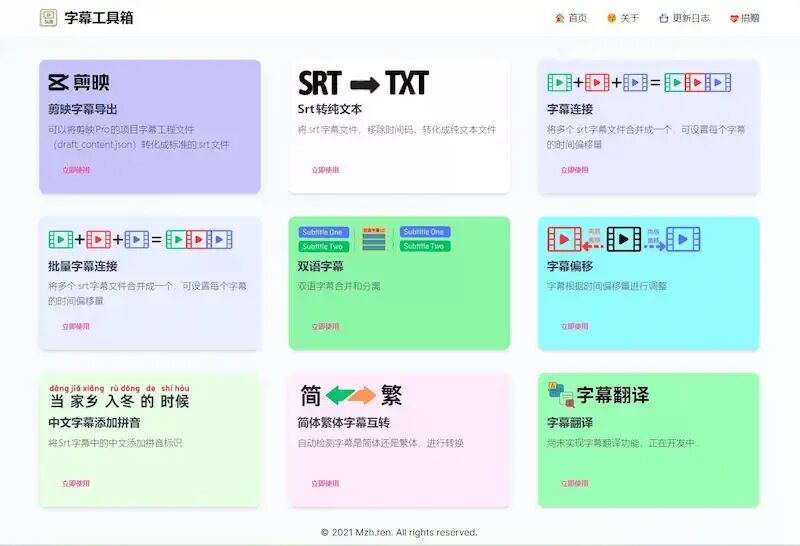800x546 pixels.
Task: Click the Subtitle One/Two graphic in 双语字幕 card
Action: [374, 239]
